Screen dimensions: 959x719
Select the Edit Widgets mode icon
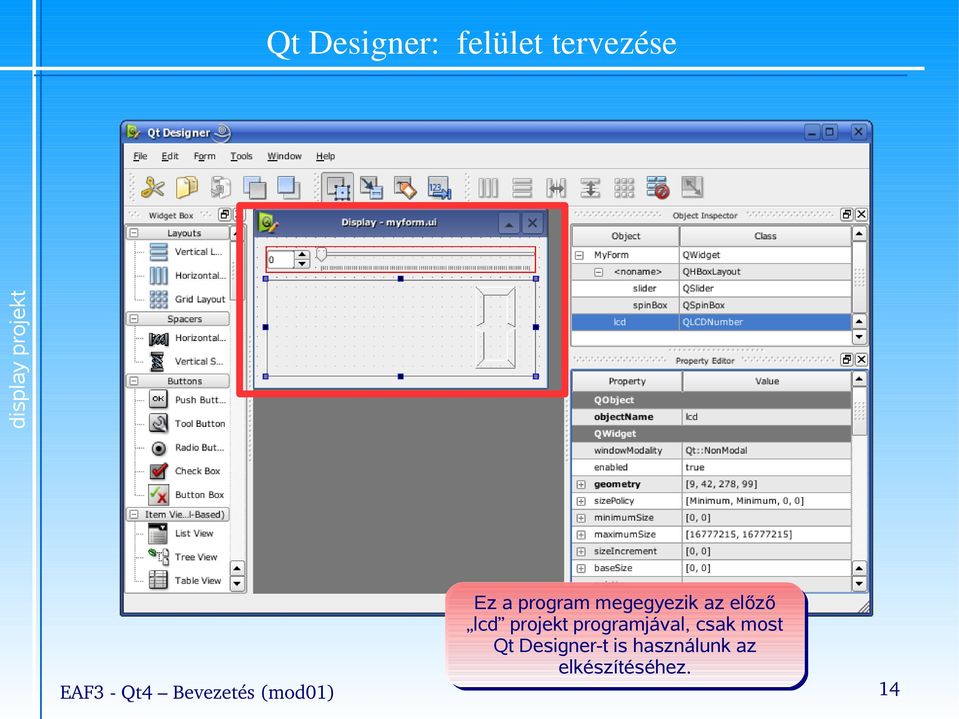338,187
